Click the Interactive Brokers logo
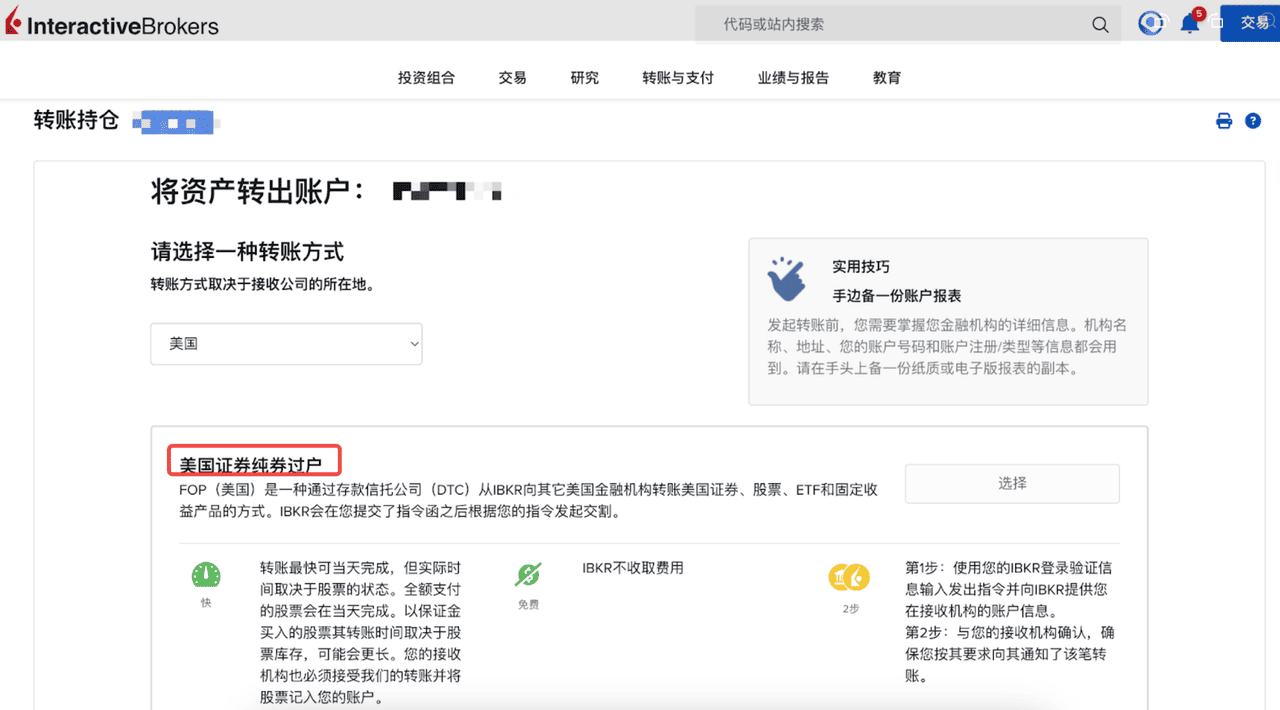 point(111,25)
